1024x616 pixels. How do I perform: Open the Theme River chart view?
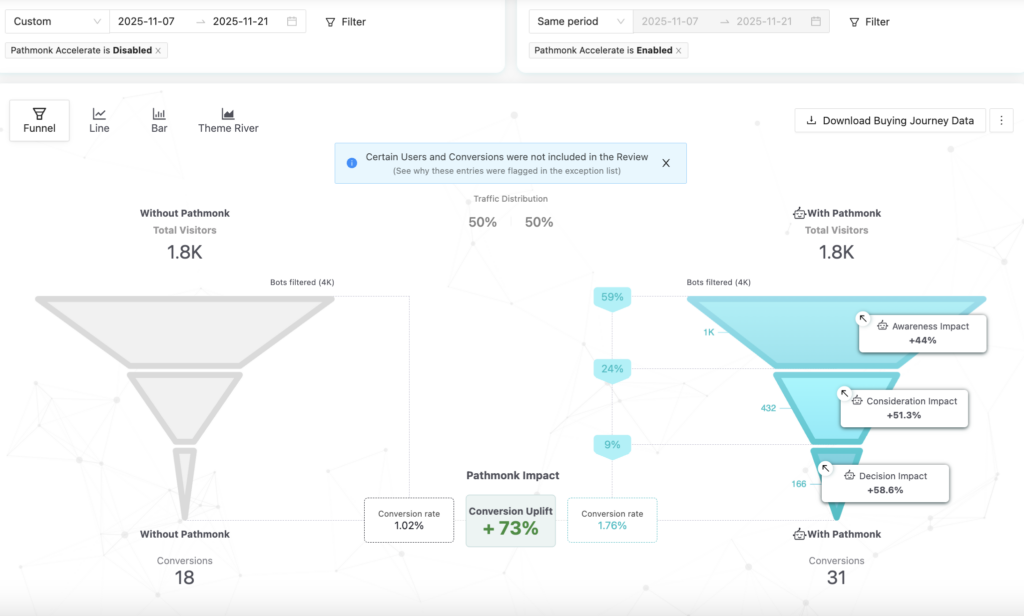228,120
